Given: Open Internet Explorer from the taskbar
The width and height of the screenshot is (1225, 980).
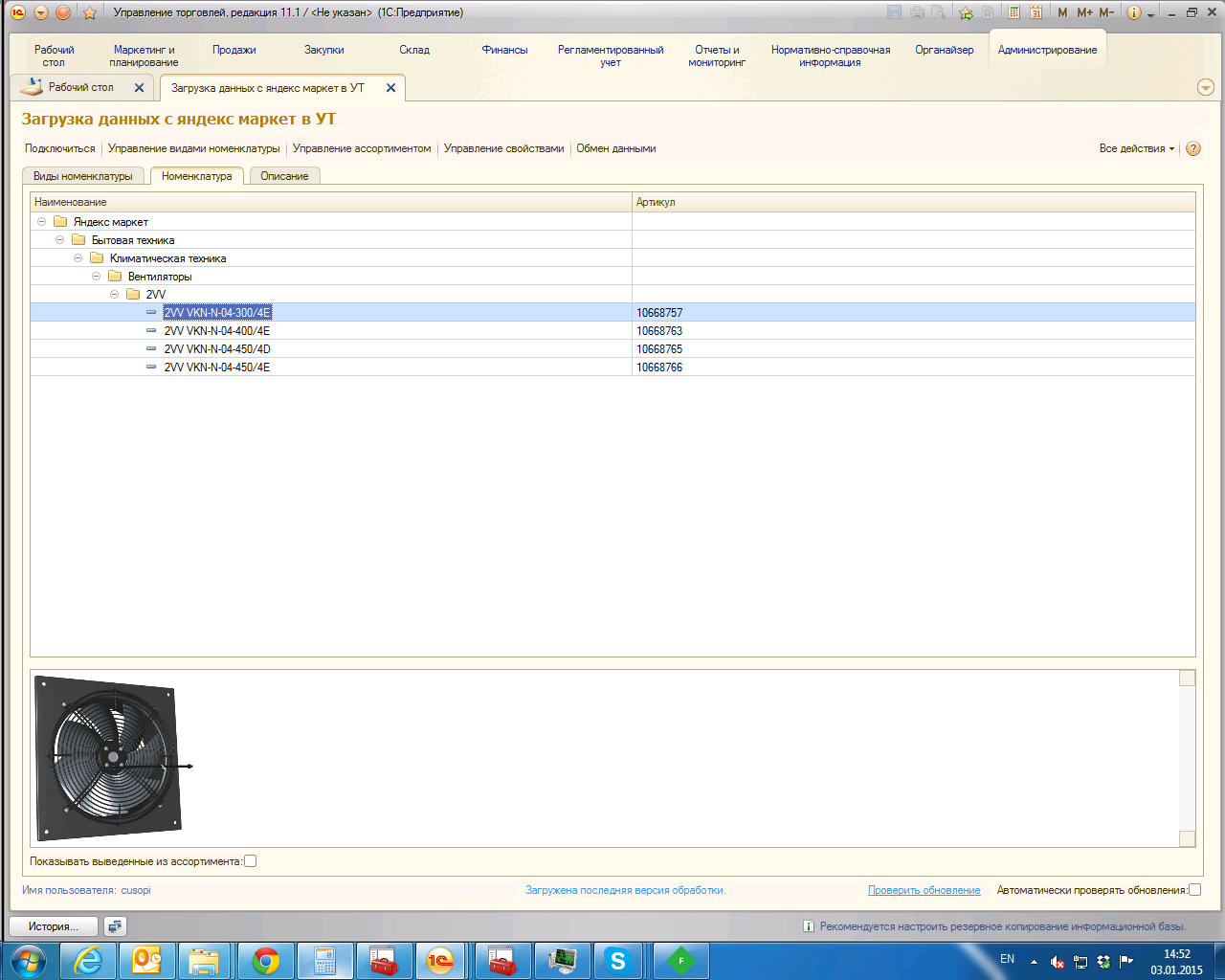Looking at the screenshot, I should 88,960.
